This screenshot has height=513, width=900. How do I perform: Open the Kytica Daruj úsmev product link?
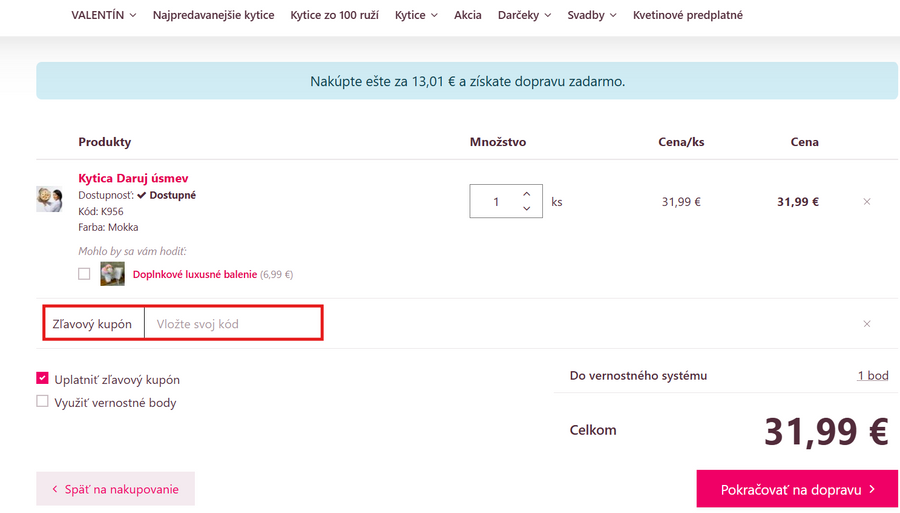(x=133, y=178)
